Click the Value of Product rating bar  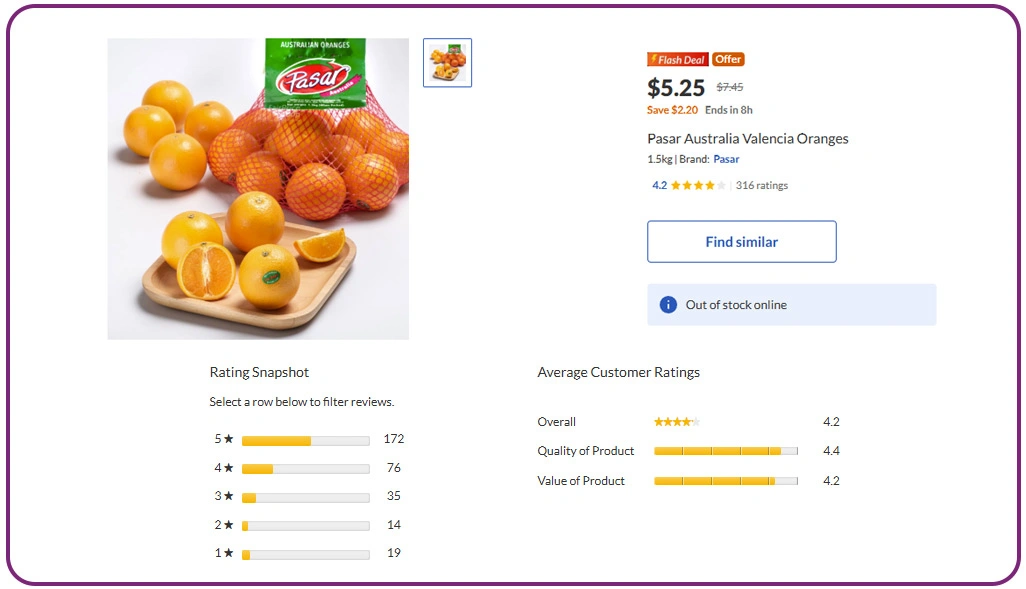[x=725, y=481]
